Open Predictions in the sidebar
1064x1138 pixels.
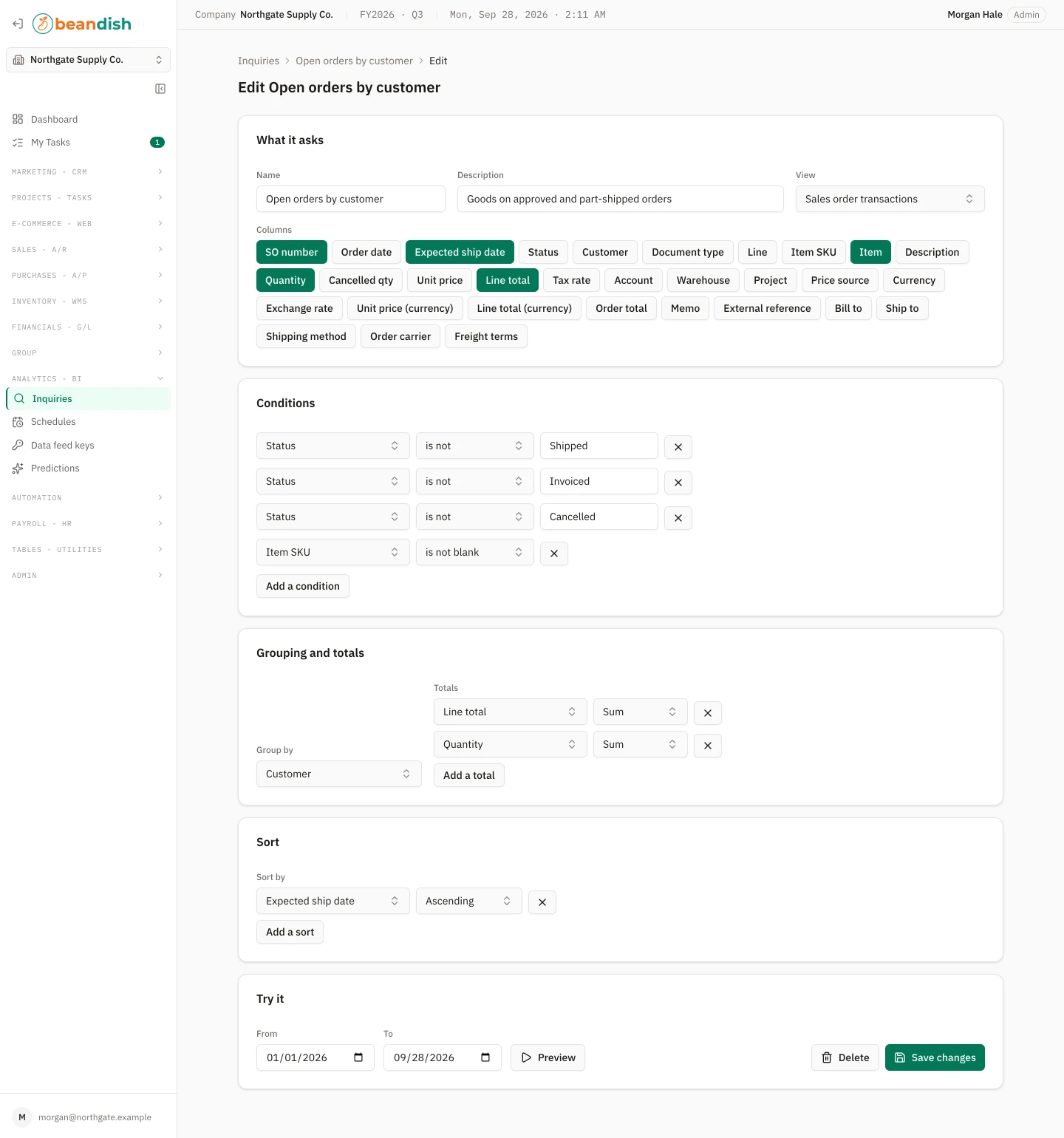88,468
